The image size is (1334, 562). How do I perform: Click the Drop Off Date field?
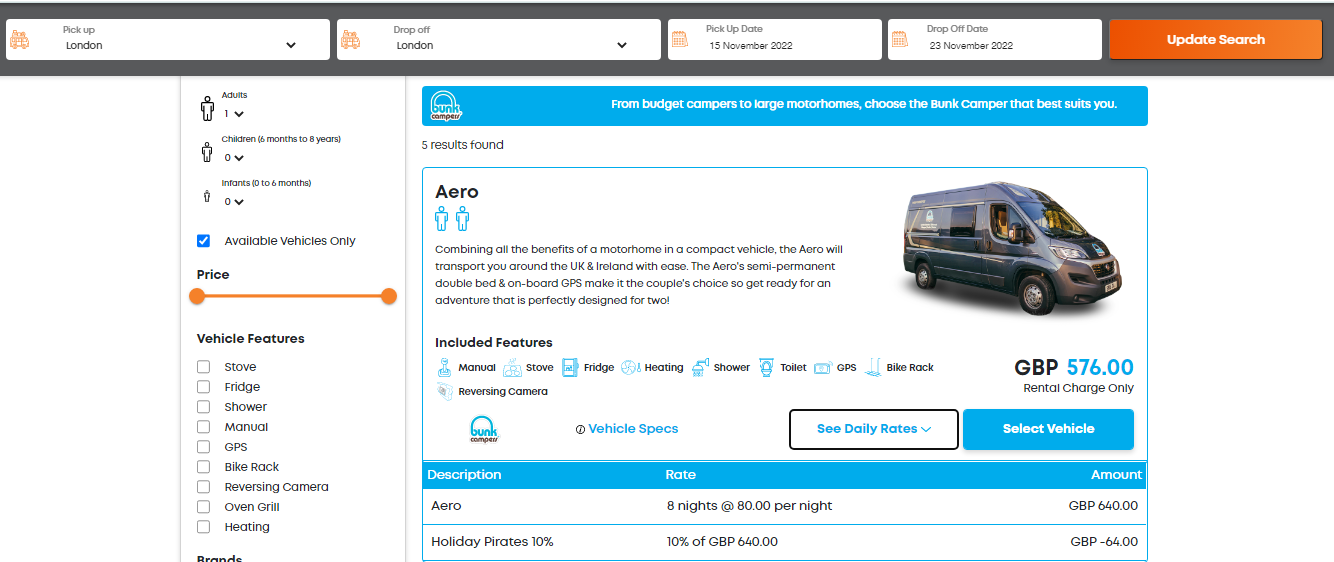[x=995, y=40]
